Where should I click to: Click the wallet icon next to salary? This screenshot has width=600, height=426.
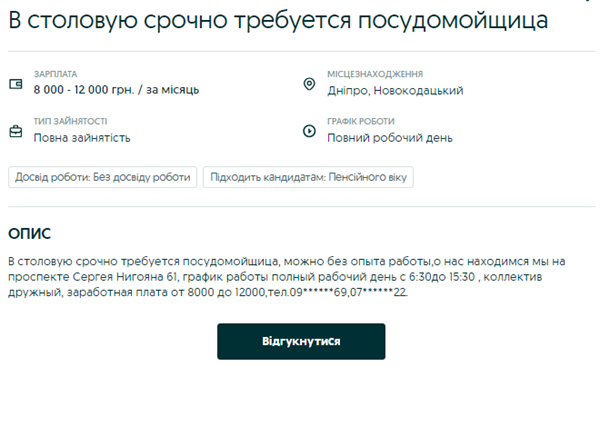click(x=16, y=83)
